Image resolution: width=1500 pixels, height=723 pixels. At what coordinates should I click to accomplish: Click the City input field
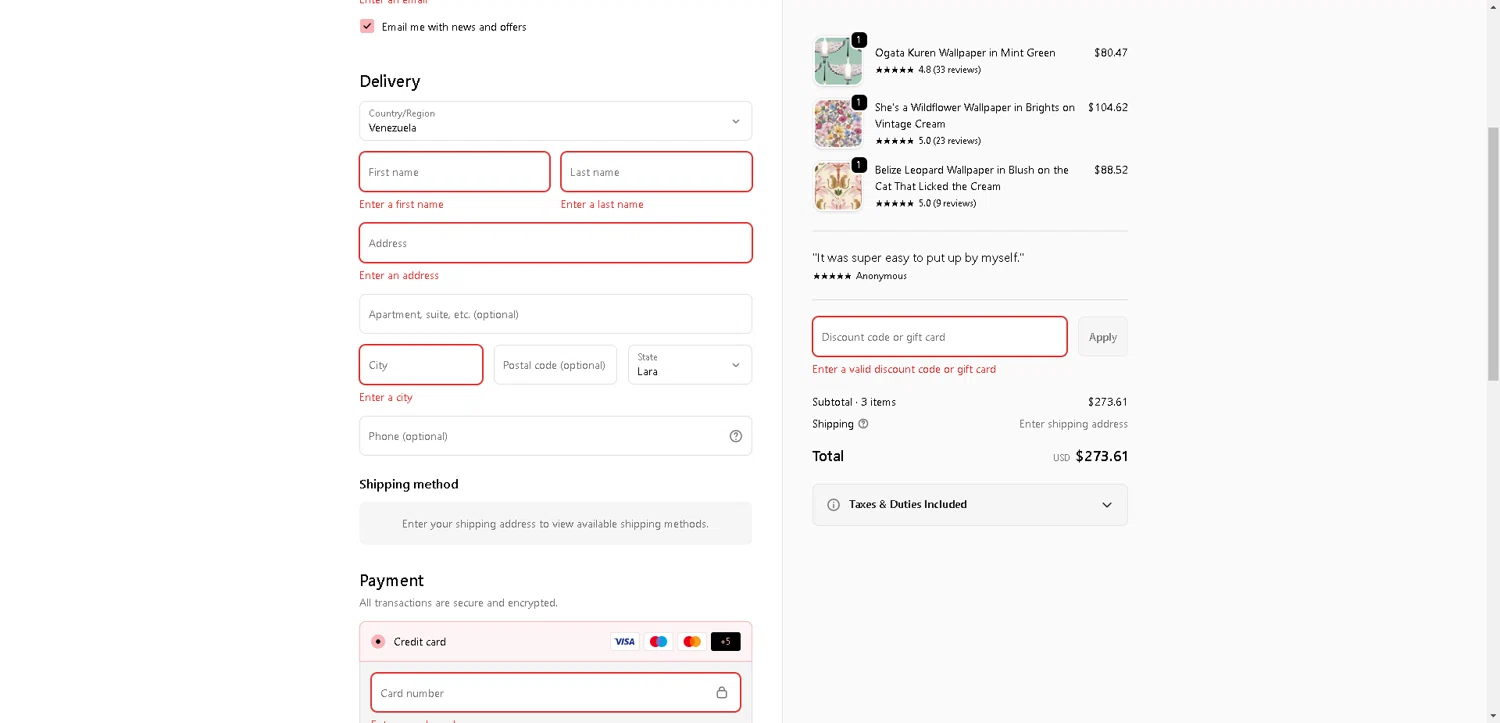pos(421,365)
